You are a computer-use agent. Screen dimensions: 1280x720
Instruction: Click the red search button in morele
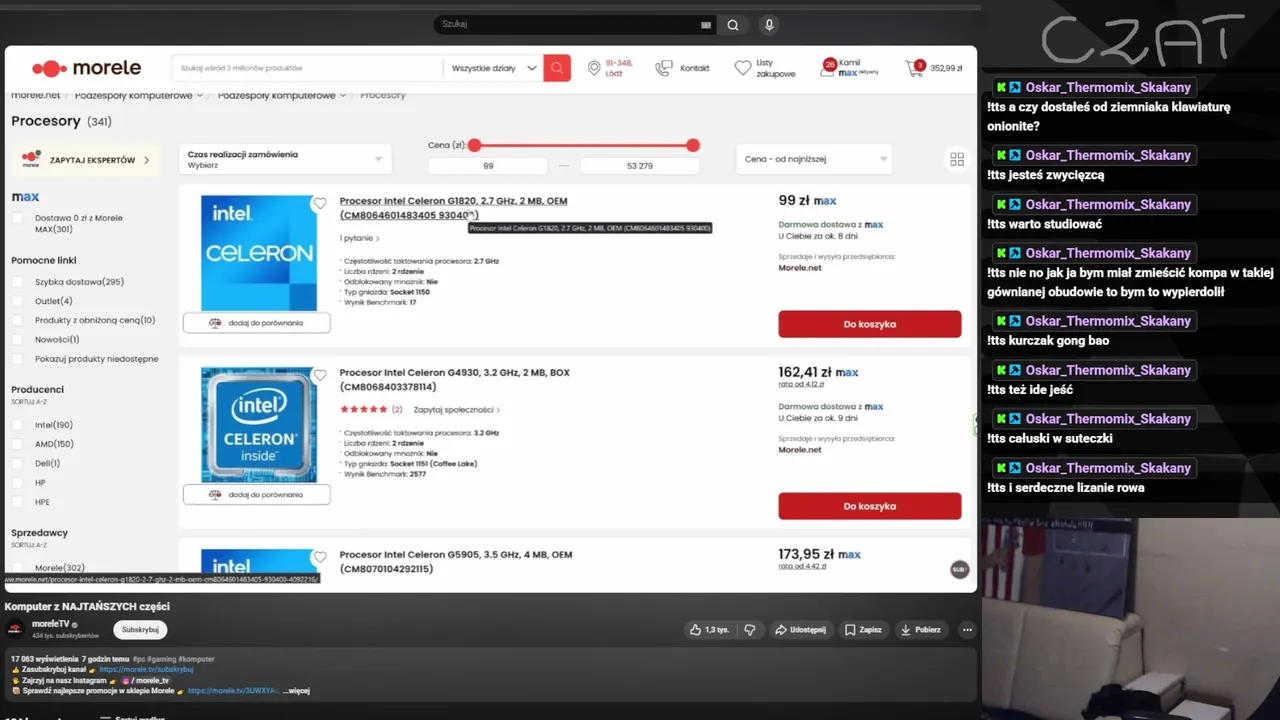pos(557,68)
